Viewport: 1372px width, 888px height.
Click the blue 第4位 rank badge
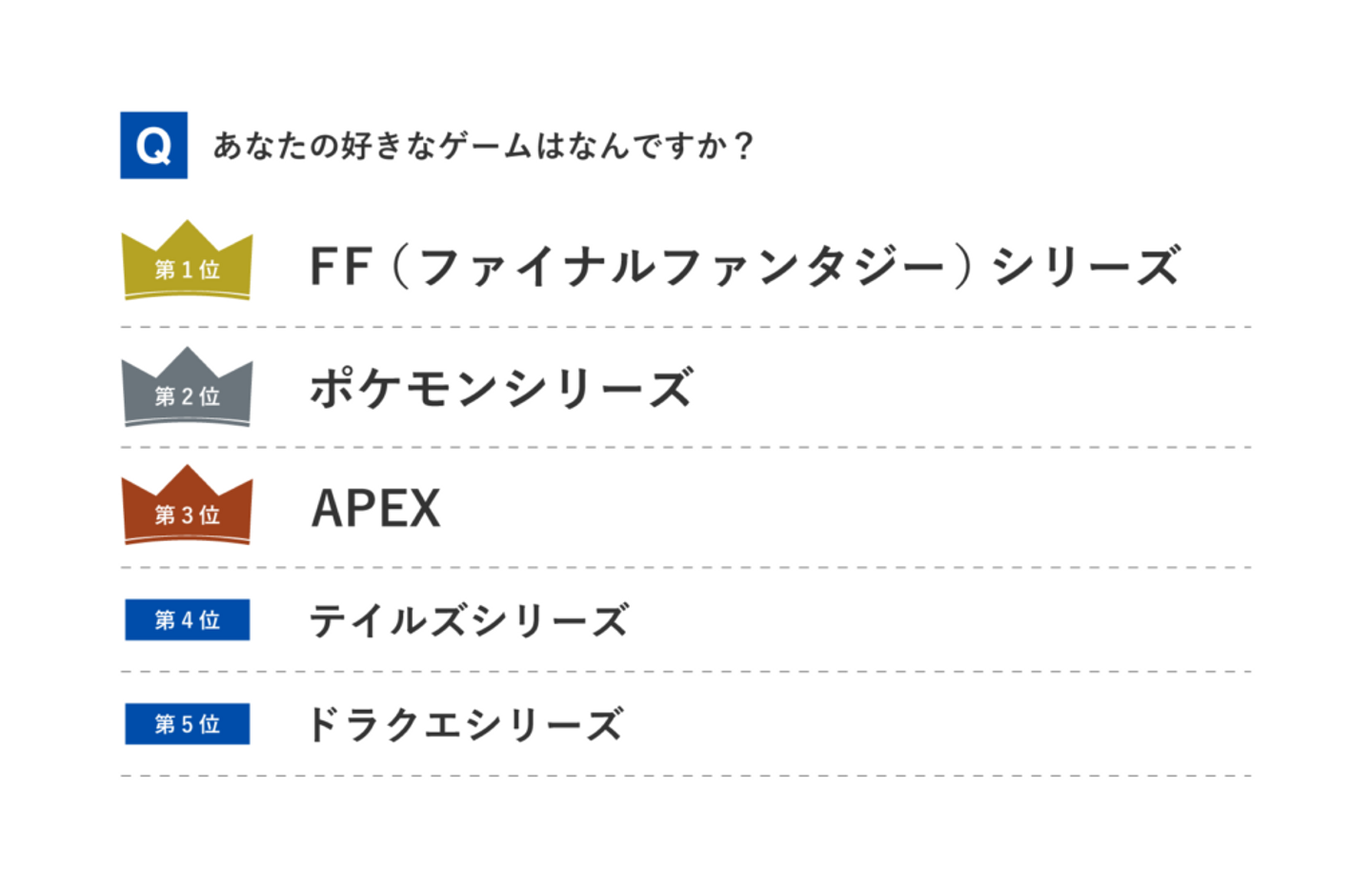tap(187, 620)
